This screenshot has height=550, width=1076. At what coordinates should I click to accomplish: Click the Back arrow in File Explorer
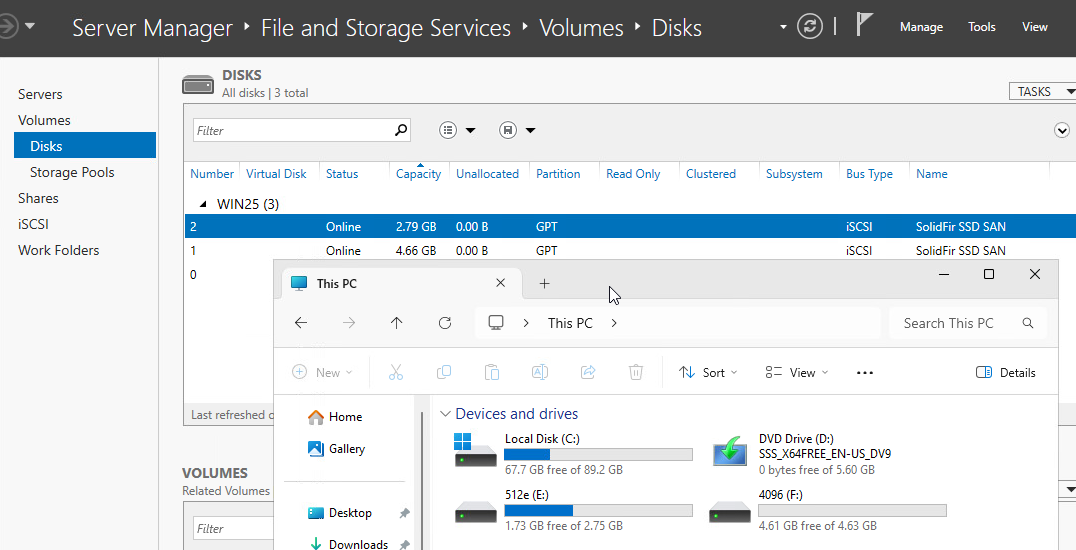[x=301, y=323]
